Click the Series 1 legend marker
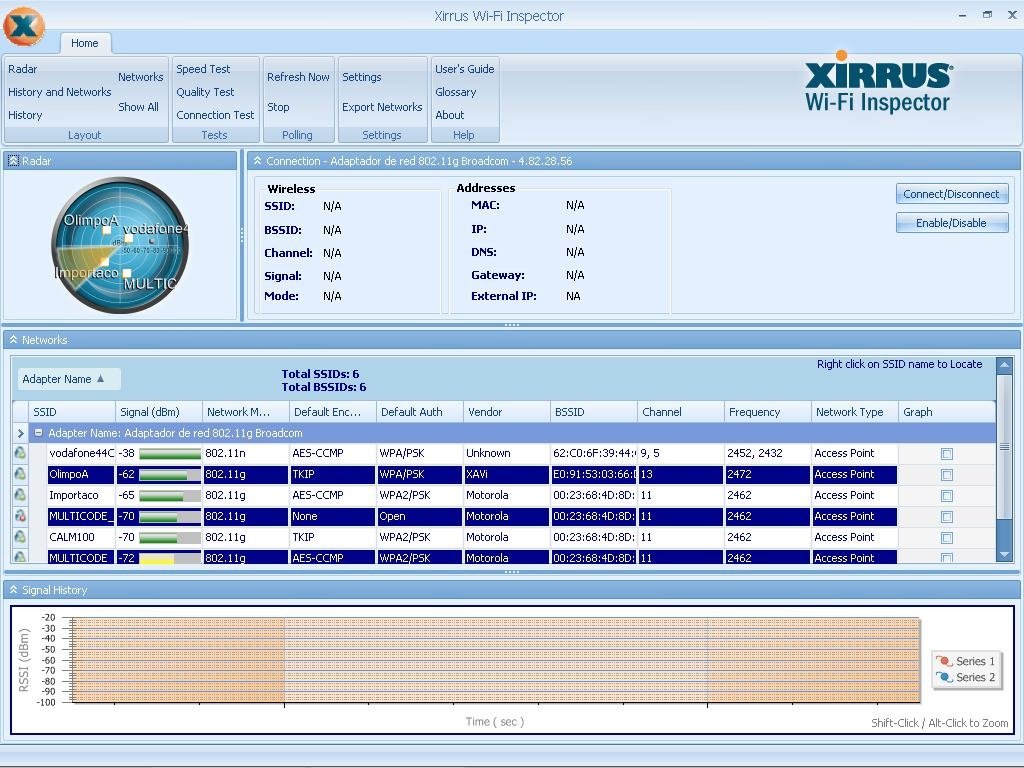1024x768 pixels. point(944,661)
